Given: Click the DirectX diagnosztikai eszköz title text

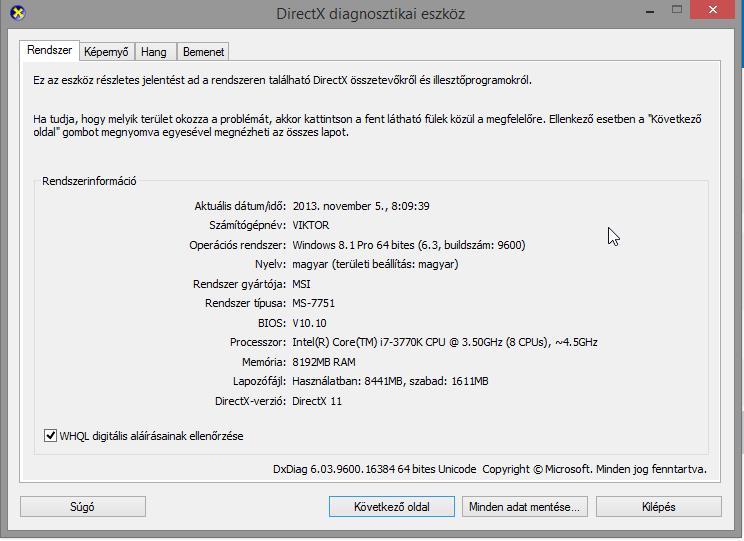Looking at the screenshot, I should [x=371, y=14].
